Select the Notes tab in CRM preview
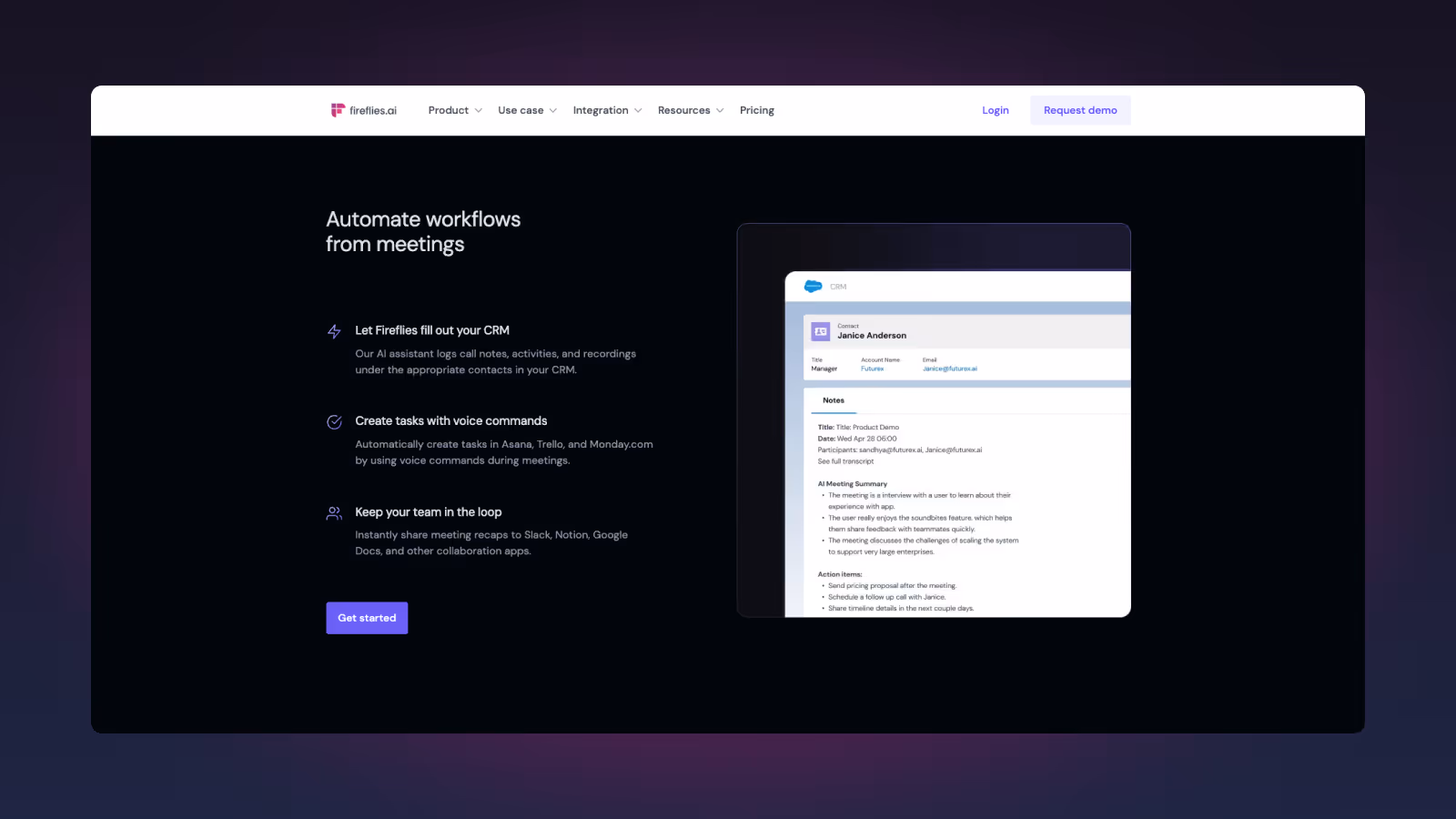This screenshot has height=819, width=1456. tap(834, 400)
